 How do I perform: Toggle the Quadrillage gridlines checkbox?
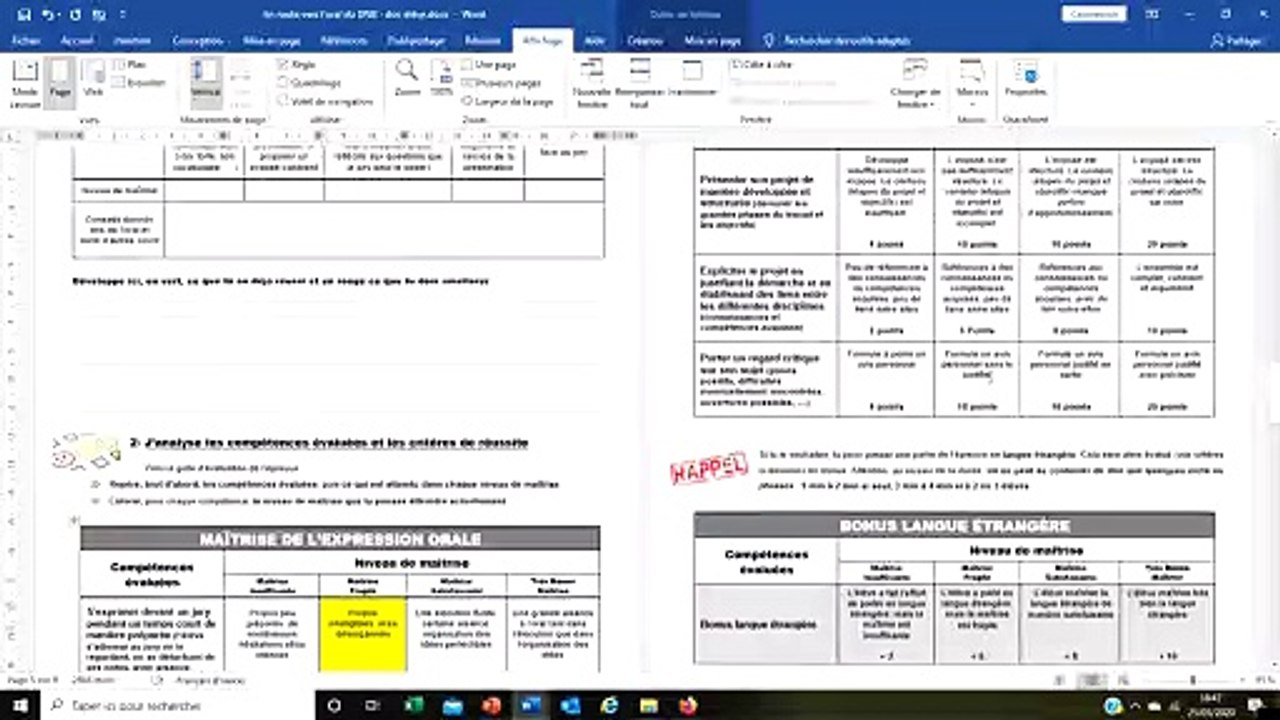pyautogui.click(x=309, y=83)
